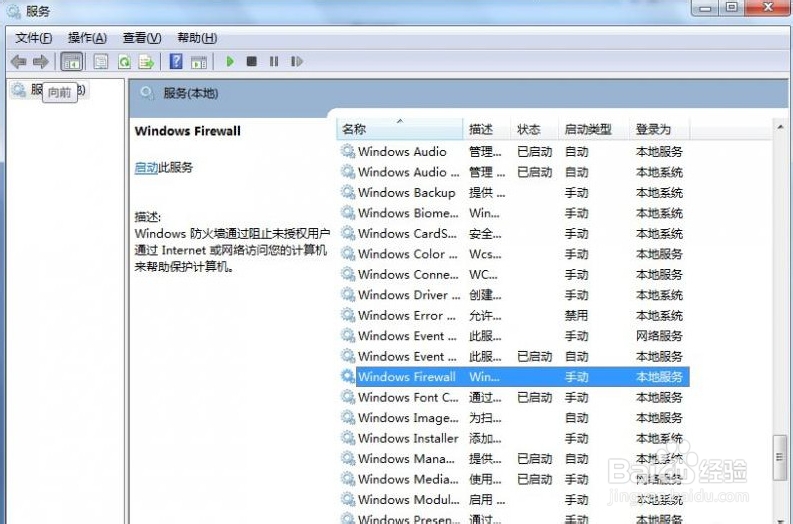Click the vertical scrollbar thumb of services list

click(x=779, y=457)
